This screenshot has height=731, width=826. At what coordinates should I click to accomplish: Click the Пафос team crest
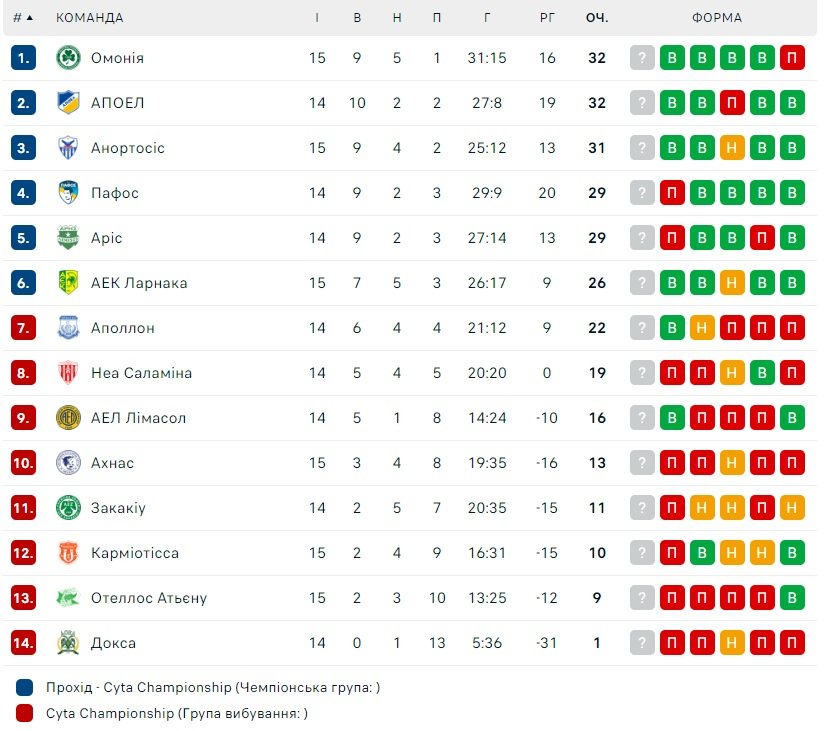point(68,193)
